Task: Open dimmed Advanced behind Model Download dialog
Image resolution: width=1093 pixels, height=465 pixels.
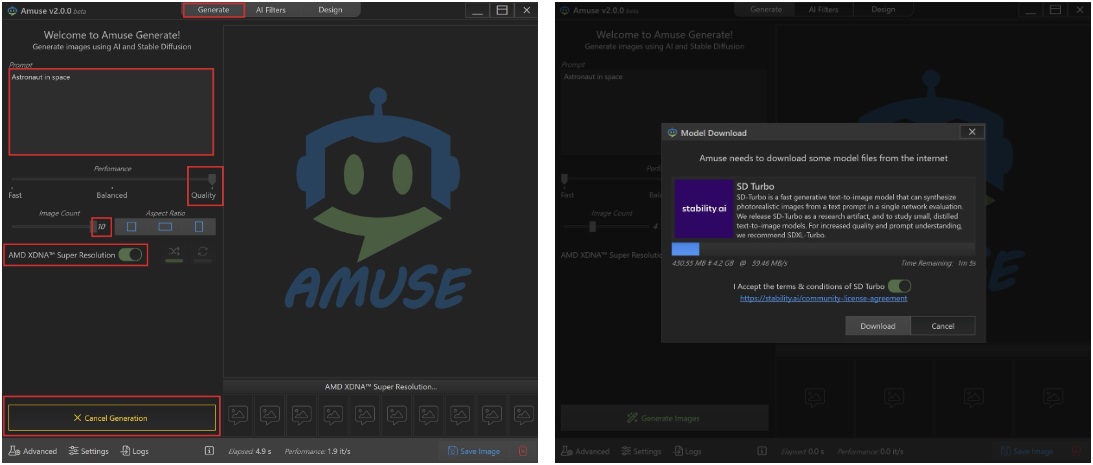Action: click(x=586, y=451)
